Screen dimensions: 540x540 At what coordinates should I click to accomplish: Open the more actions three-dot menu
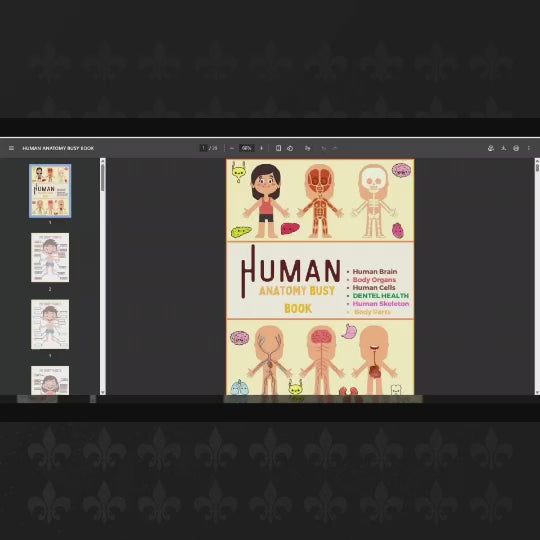(x=529, y=148)
